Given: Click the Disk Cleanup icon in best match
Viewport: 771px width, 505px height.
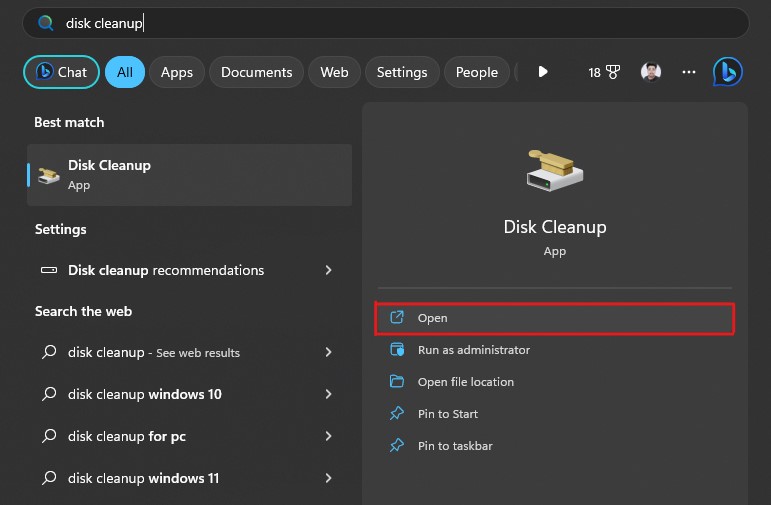Looking at the screenshot, I should (x=49, y=176).
